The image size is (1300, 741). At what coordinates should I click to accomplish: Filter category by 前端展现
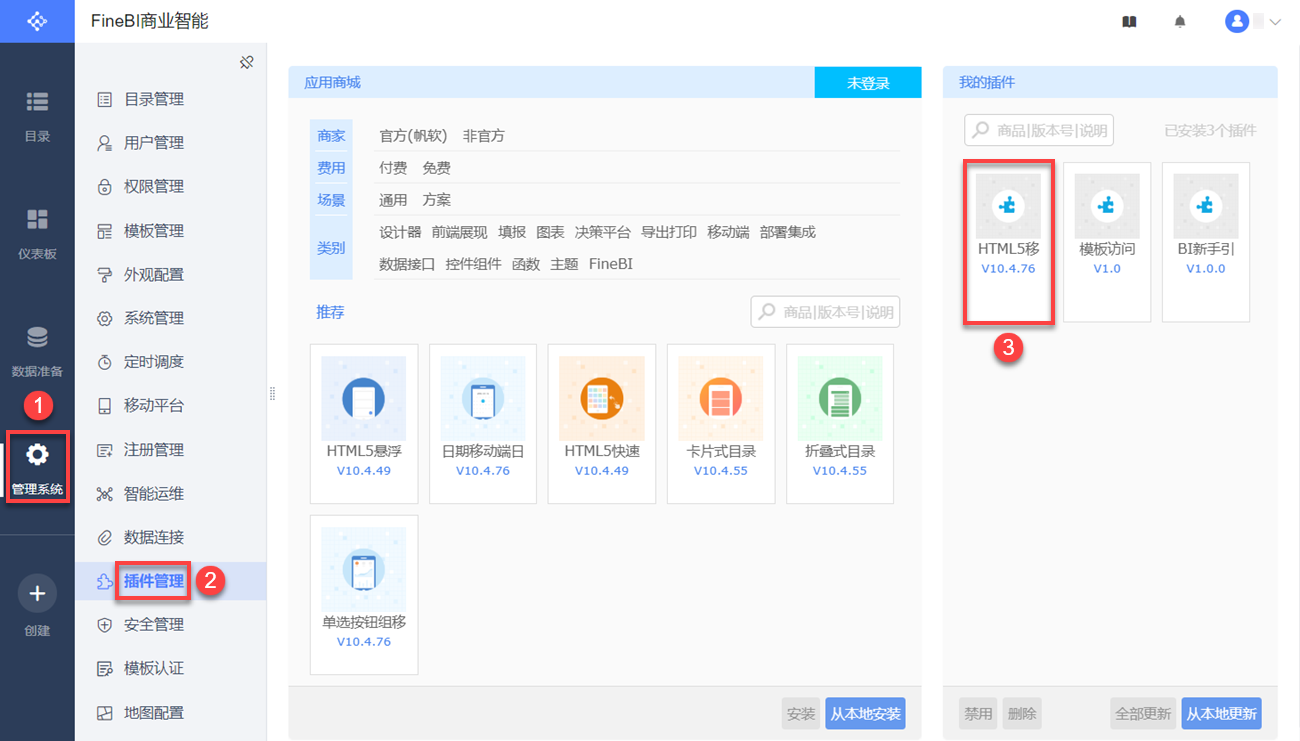pyautogui.click(x=460, y=232)
